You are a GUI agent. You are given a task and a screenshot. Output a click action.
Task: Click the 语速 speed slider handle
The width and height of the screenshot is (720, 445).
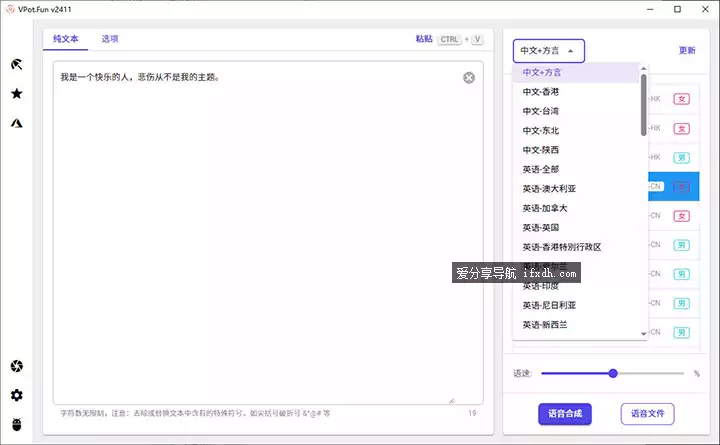tap(613, 373)
